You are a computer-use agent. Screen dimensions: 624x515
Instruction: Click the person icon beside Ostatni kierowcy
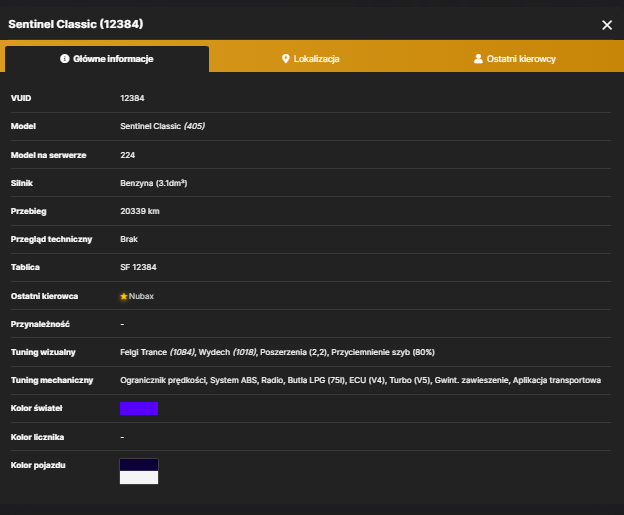478,59
